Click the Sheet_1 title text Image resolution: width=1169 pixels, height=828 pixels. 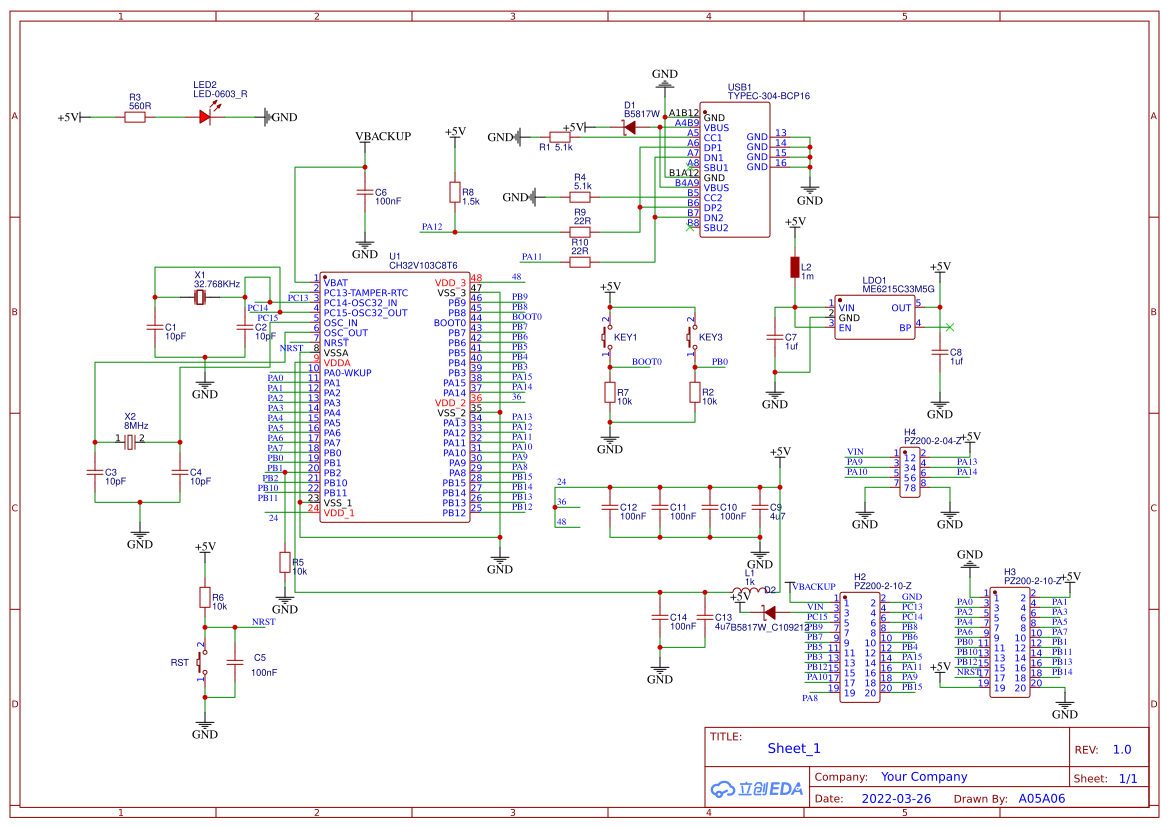click(x=794, y=748)
